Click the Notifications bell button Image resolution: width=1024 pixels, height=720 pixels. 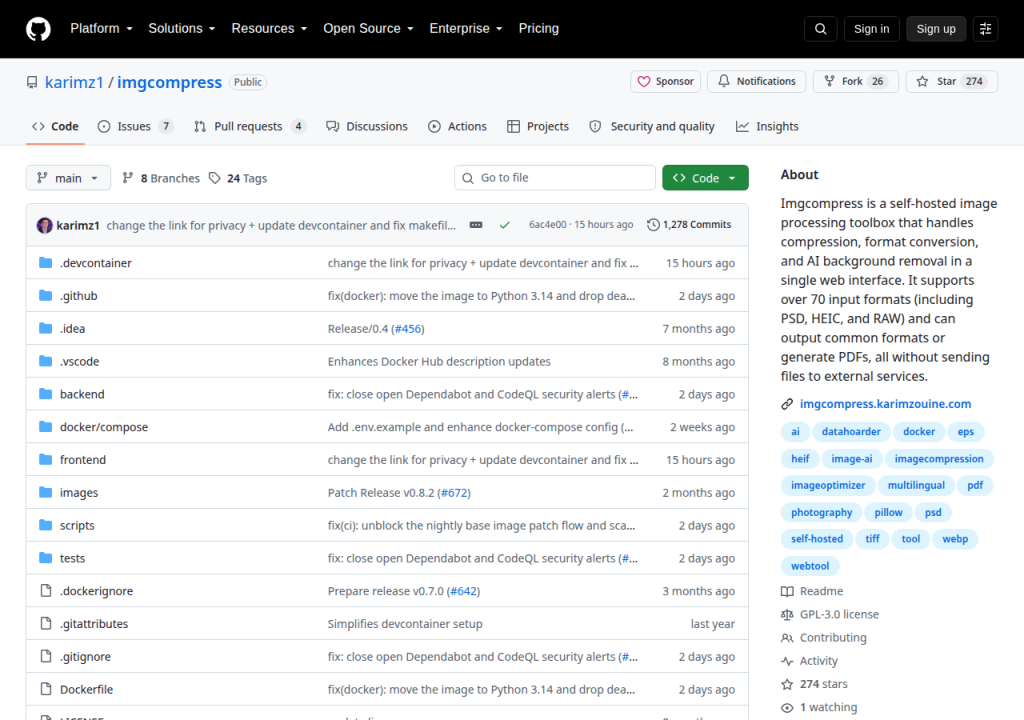coord(757,82)
